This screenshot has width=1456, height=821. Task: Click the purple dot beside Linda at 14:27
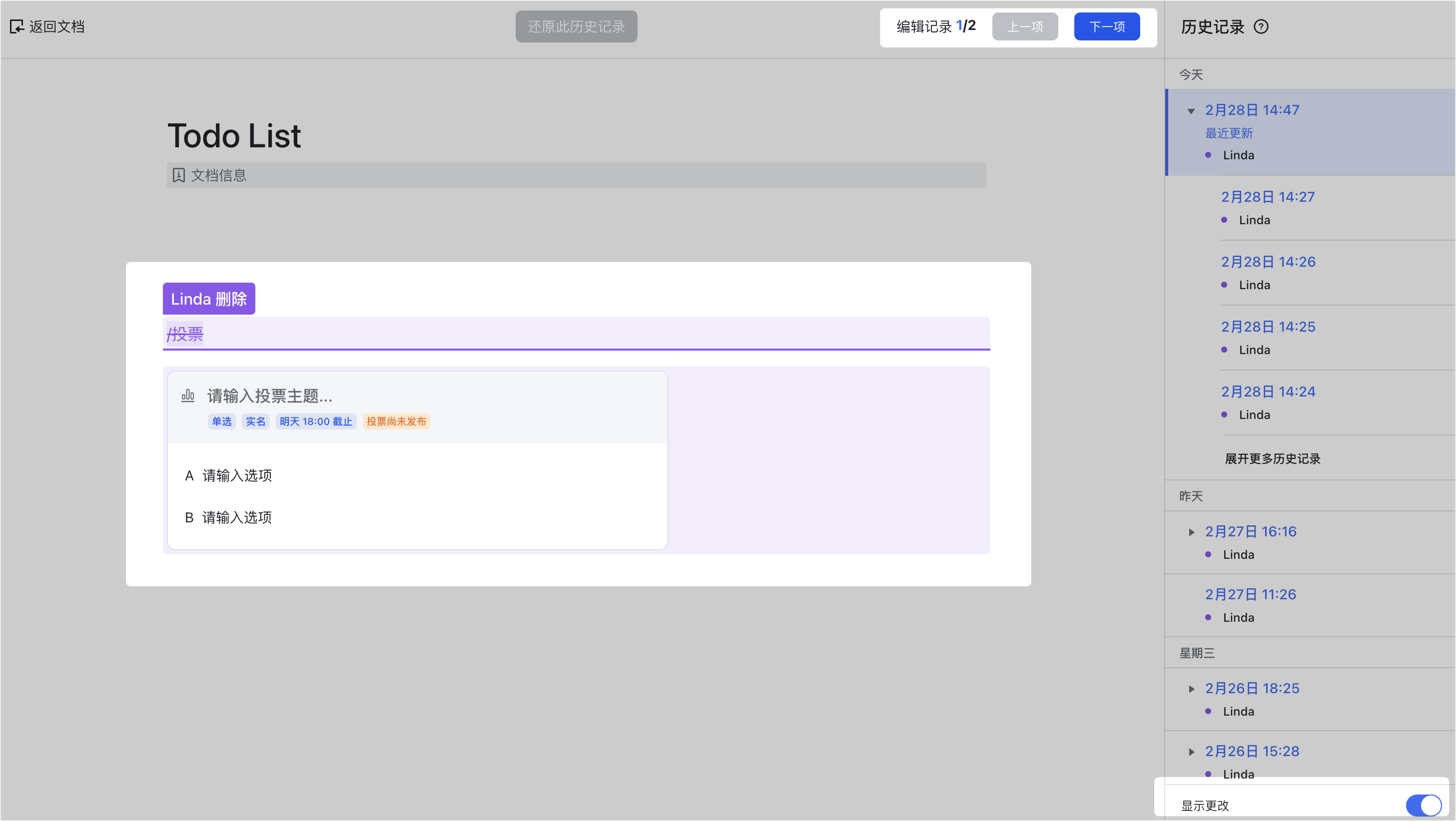click(1224, 220)
